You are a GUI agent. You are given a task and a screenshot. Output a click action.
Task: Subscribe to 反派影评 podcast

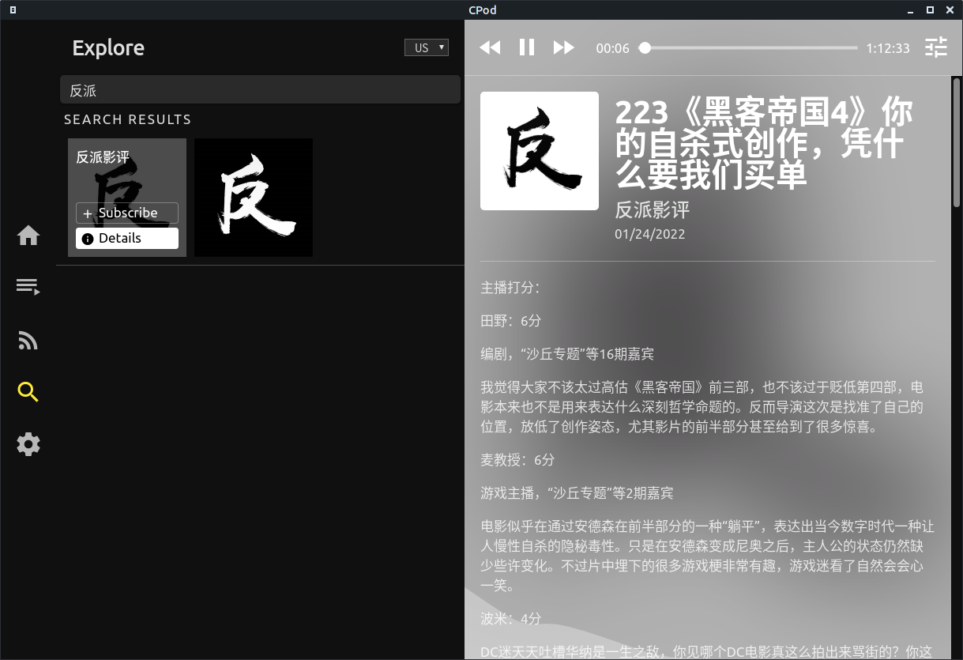127,213
